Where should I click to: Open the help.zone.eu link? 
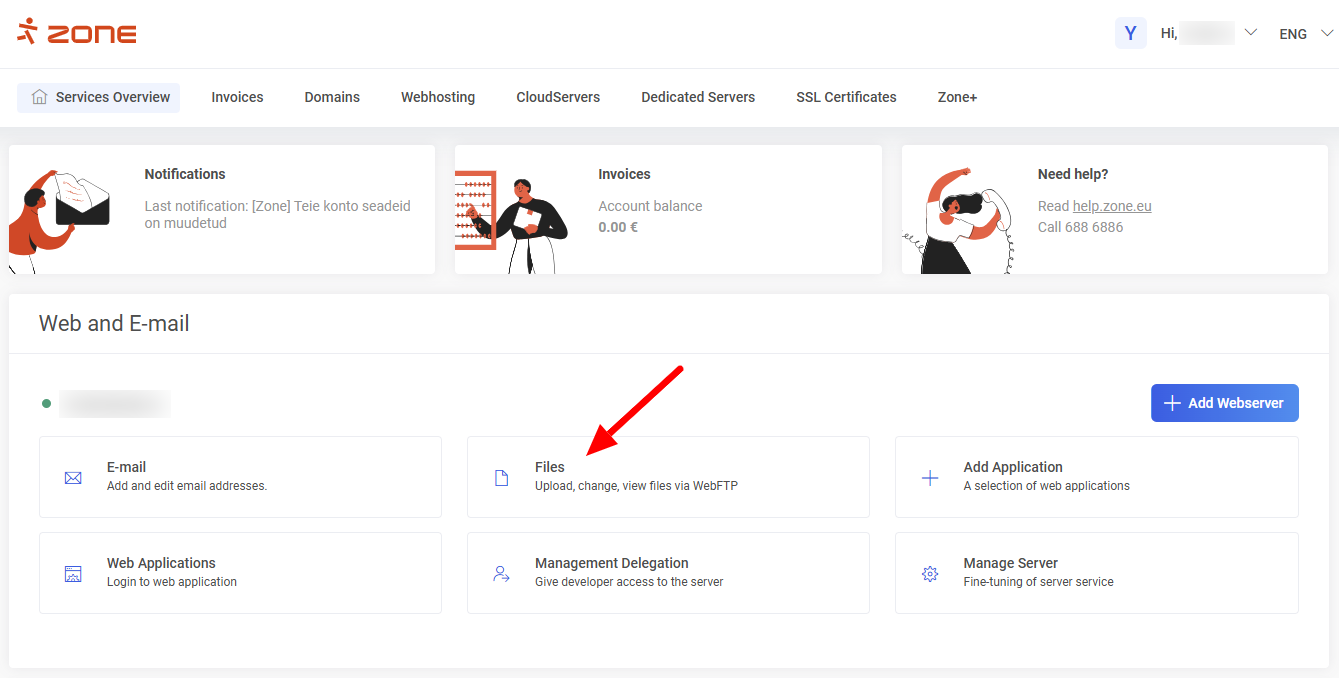(x=1112, y=206)
